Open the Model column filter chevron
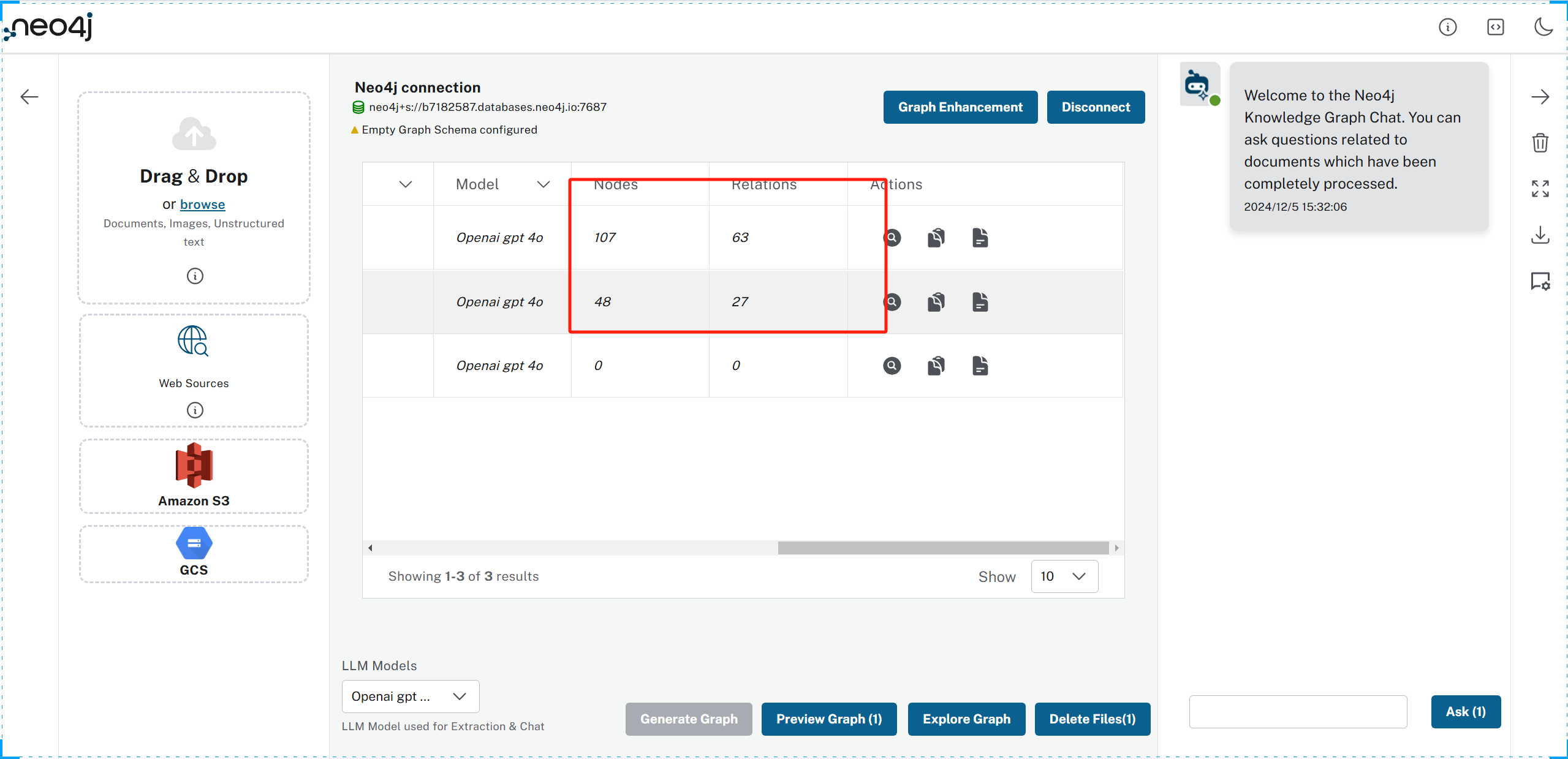Screen dimensions: 1568x759 pyautogui.click(x=543, y=184)
